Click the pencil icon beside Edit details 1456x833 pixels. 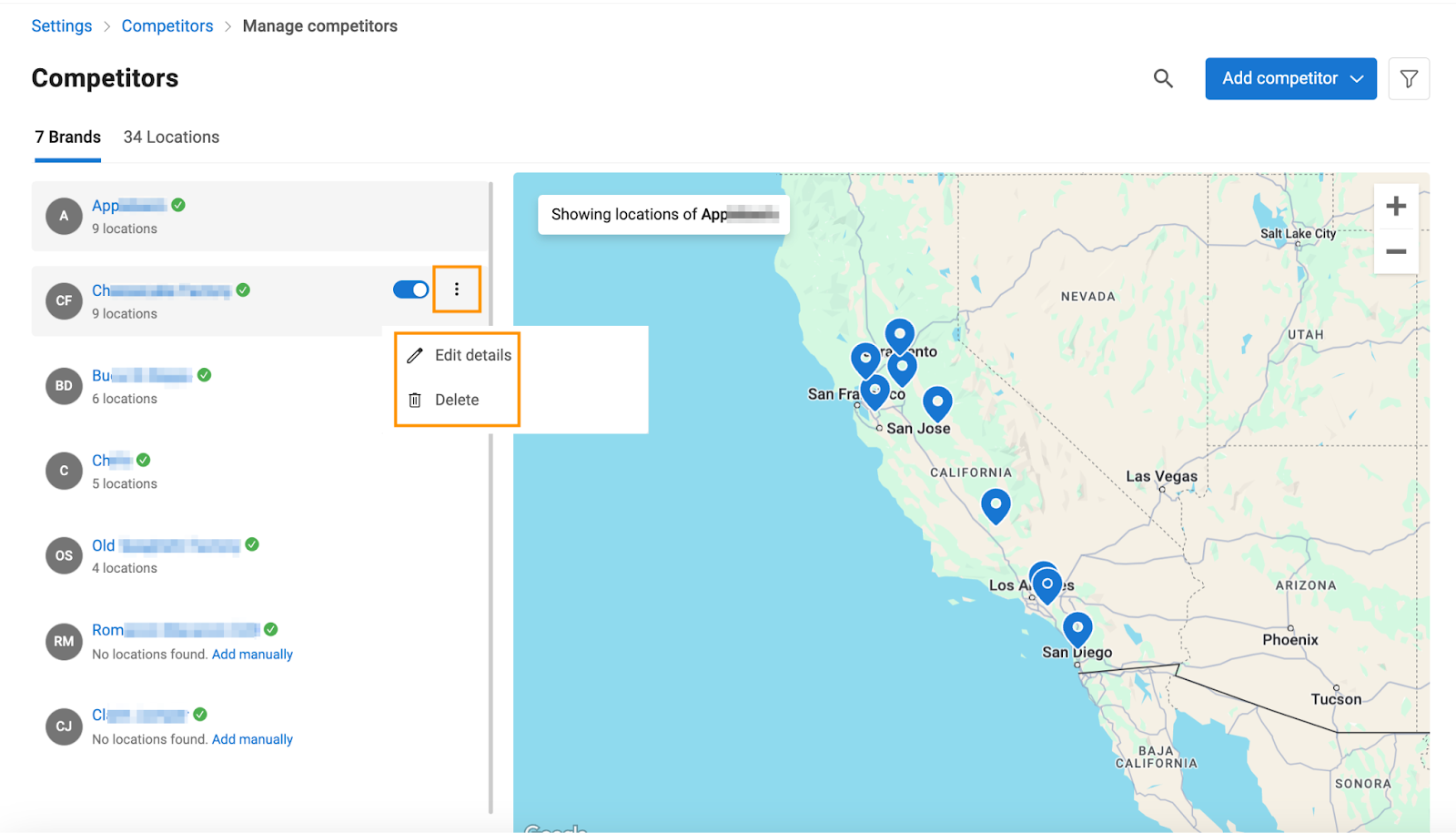coord(415,355)
